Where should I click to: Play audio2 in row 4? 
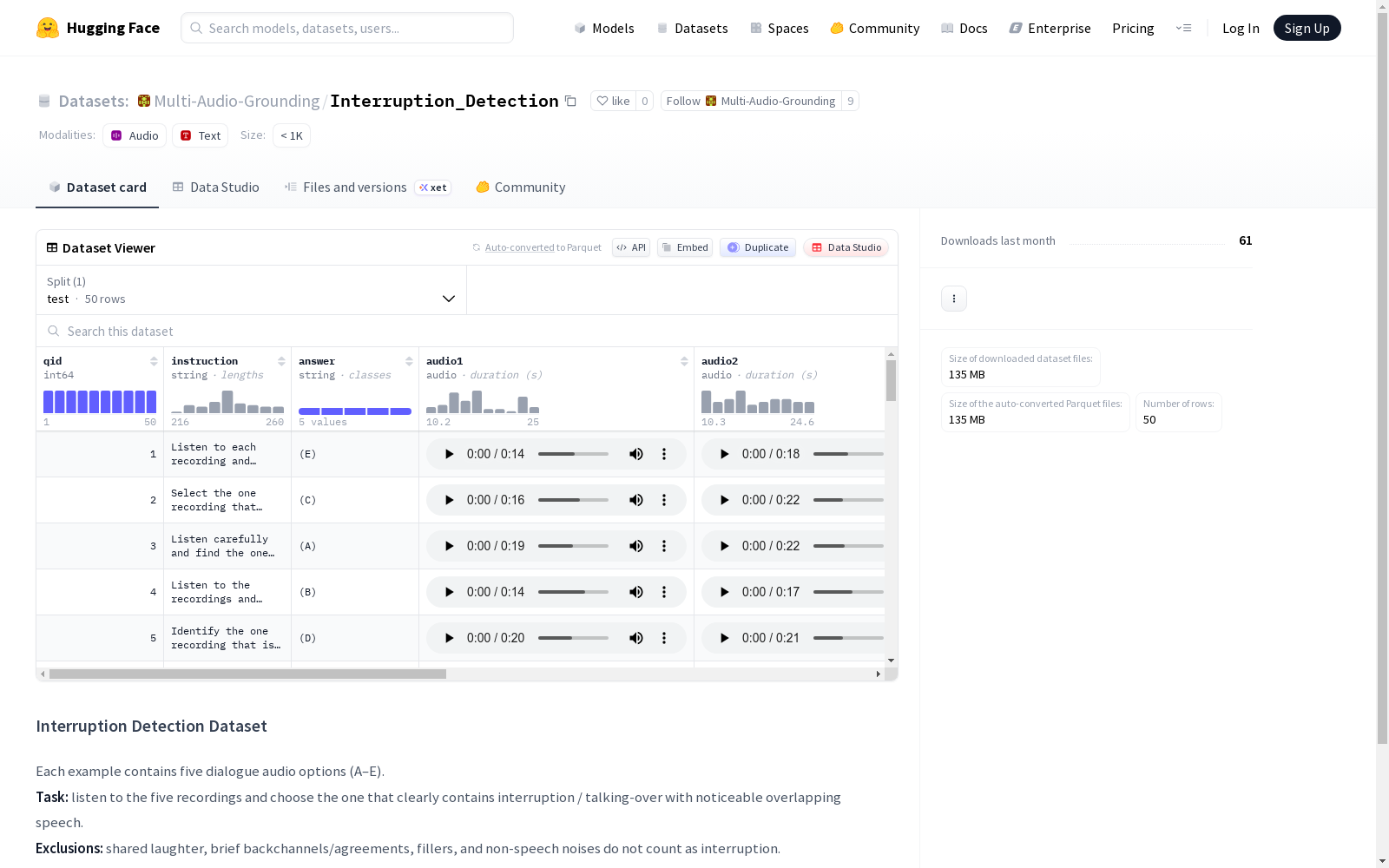[724, 592]
